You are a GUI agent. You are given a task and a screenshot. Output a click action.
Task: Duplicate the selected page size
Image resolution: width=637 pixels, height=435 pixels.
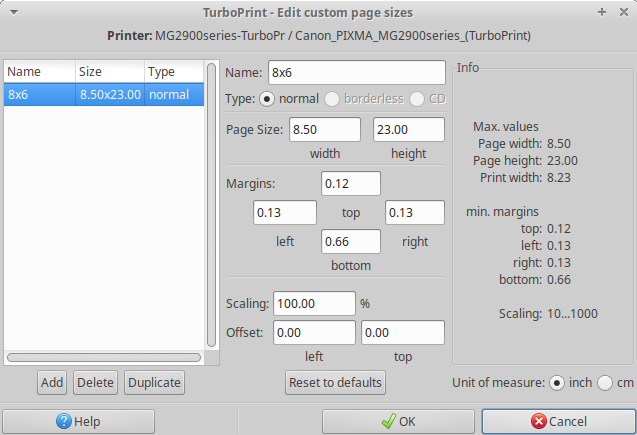pos(154,382)
